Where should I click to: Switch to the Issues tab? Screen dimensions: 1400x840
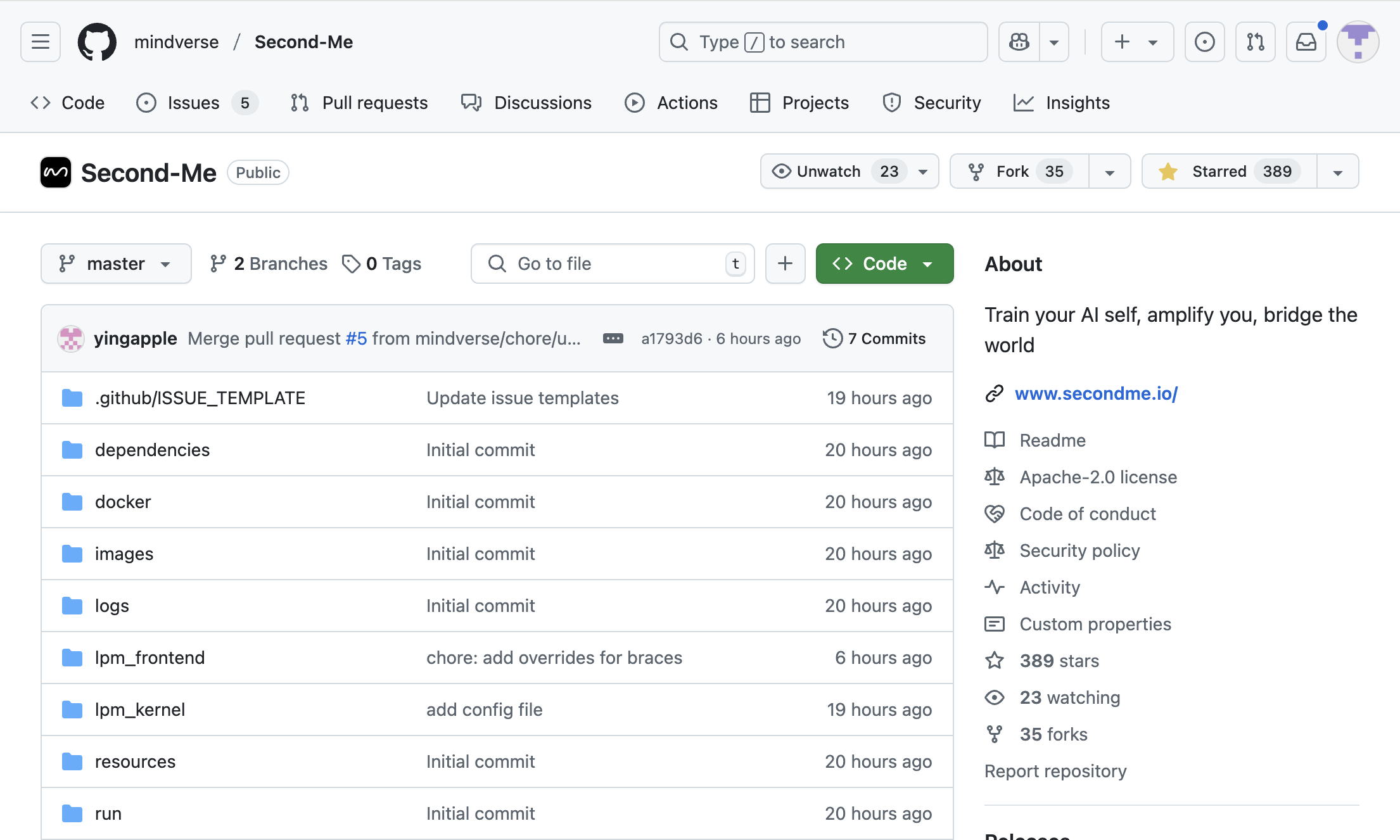[194, 103]
